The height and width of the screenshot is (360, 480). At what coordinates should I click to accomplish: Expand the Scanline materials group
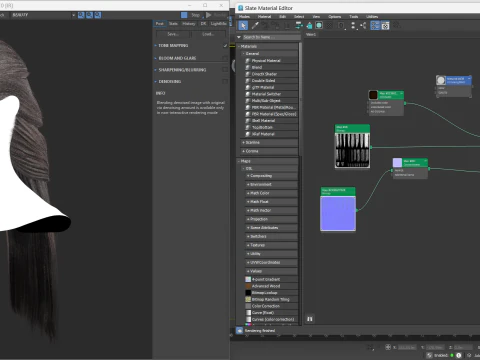pos(244,142)
